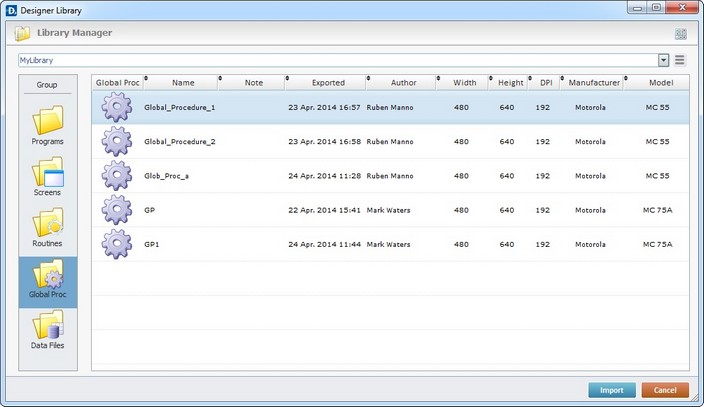
Task: Click export date 23 Apr. 2014 16:57
Action: [x=324, y=107]
